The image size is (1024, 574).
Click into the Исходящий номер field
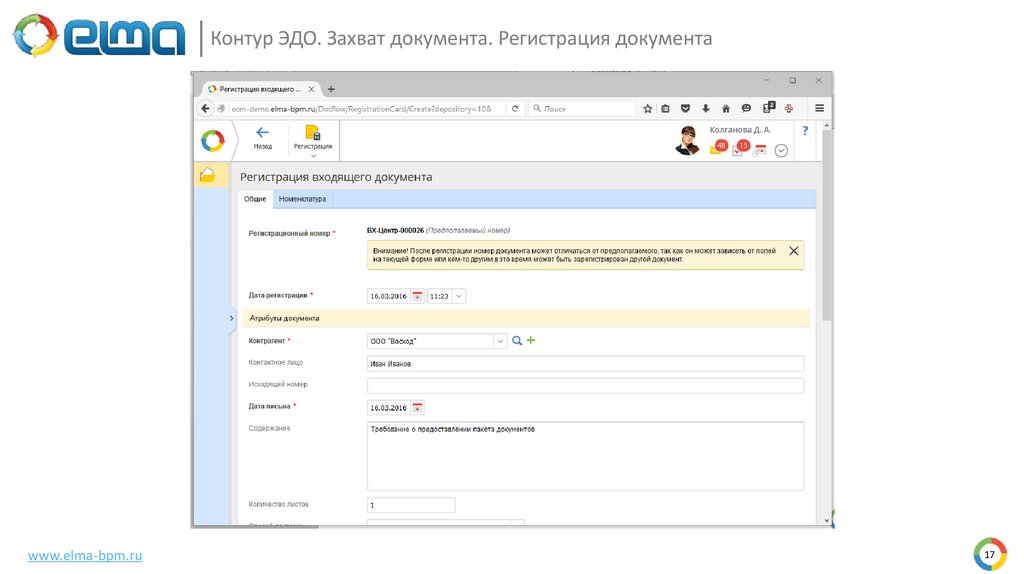tap(585, 385)
